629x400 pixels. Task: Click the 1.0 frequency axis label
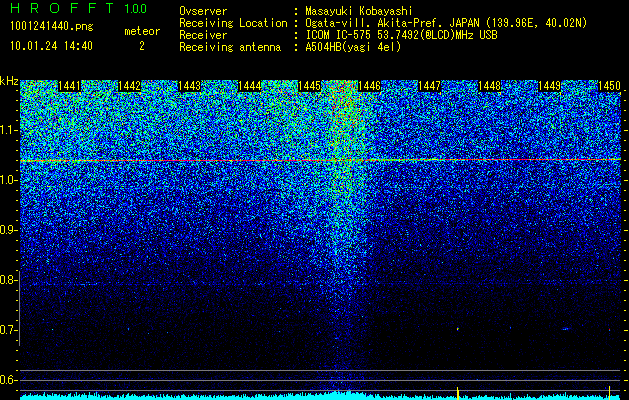click(x=9, y=180)
